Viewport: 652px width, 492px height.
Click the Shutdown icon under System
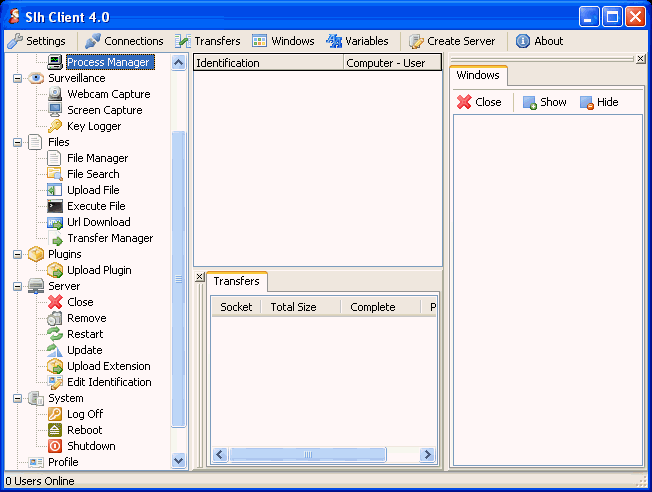pos(55,446)
